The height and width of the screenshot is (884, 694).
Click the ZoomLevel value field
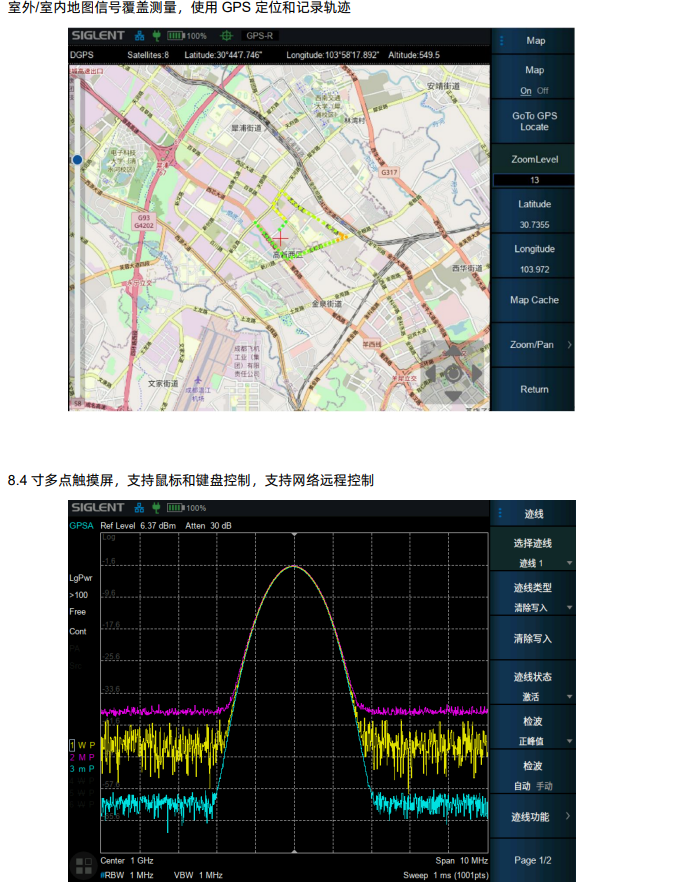tap(534, 180)
